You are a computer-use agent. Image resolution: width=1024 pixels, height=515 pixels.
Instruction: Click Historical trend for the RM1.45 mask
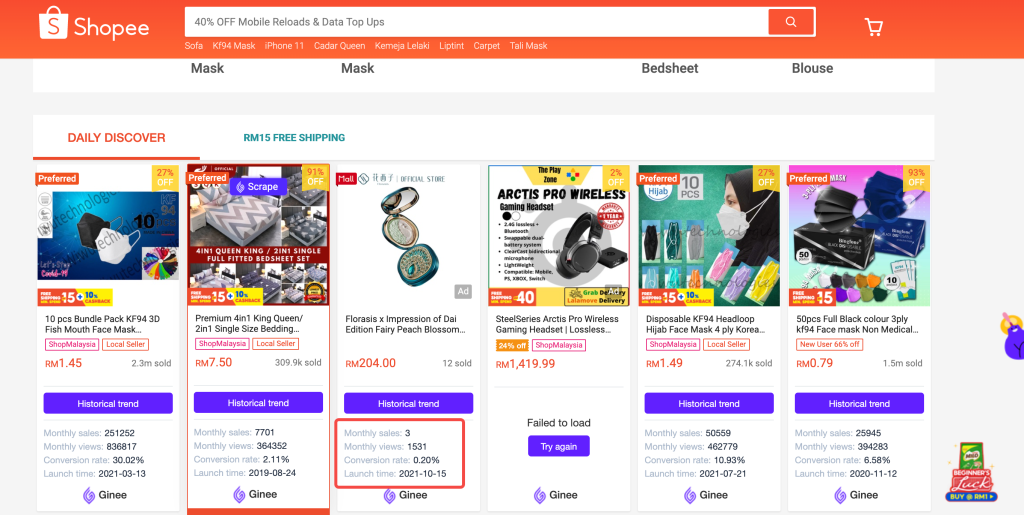[108, 403]
